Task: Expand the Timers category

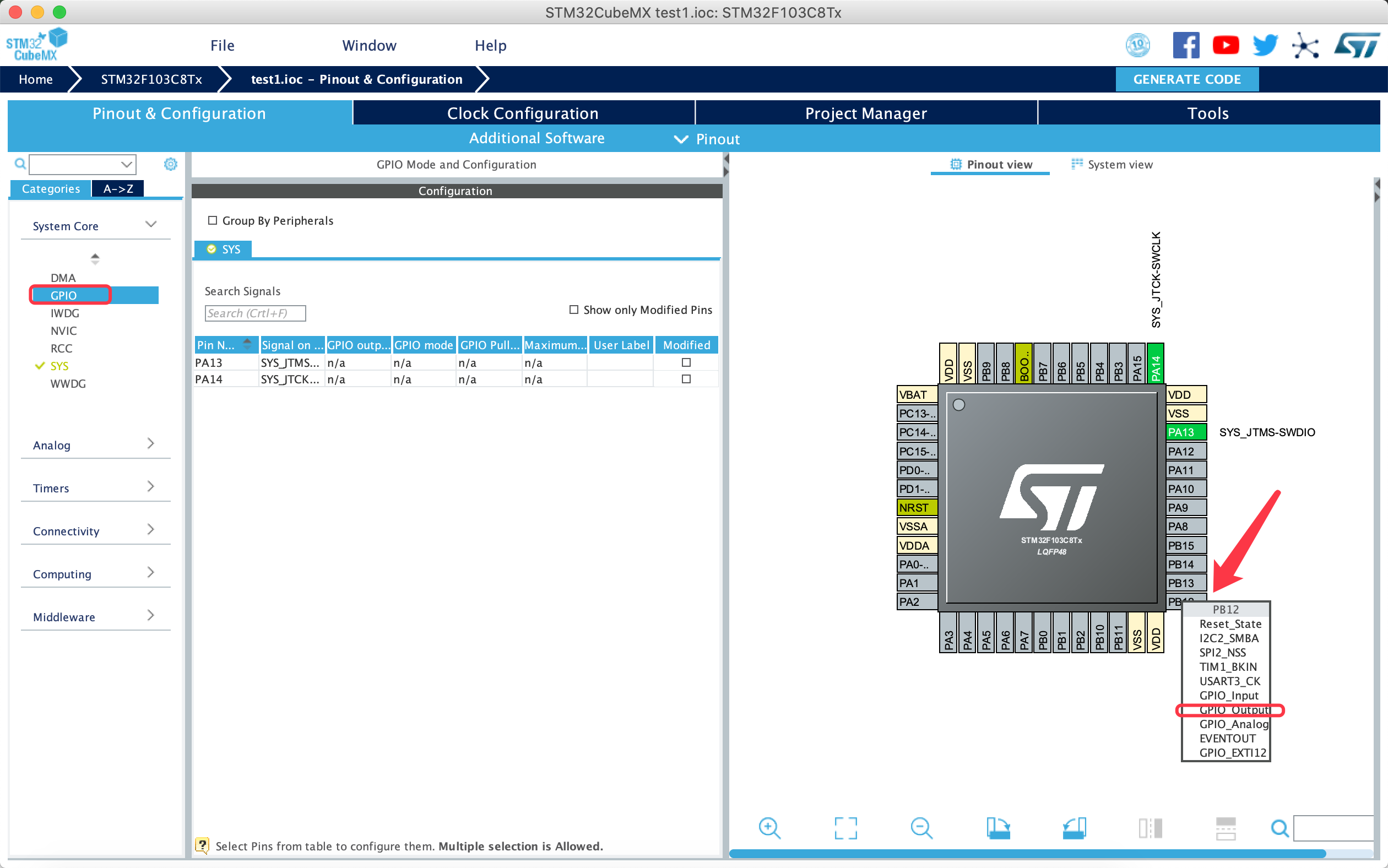Action: 95,488
